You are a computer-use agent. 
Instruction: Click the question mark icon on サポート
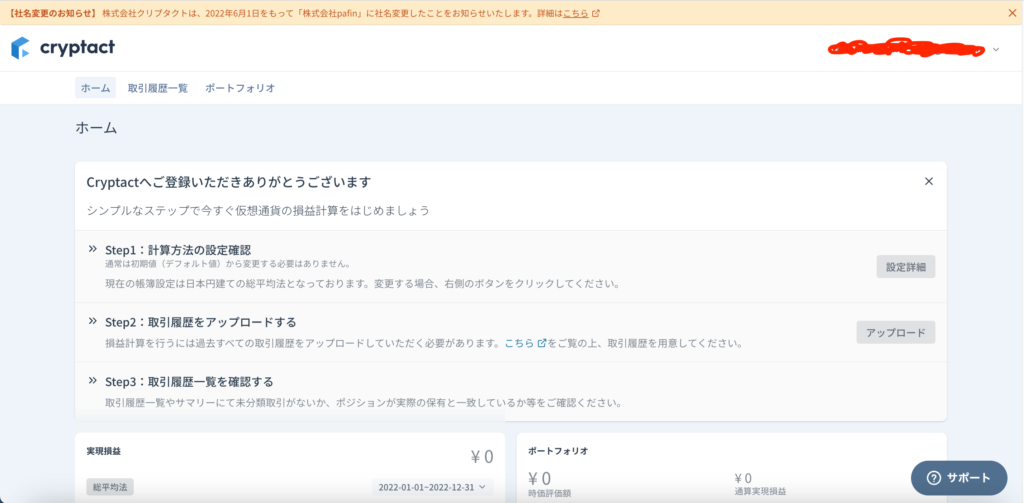tap(934, 478)
